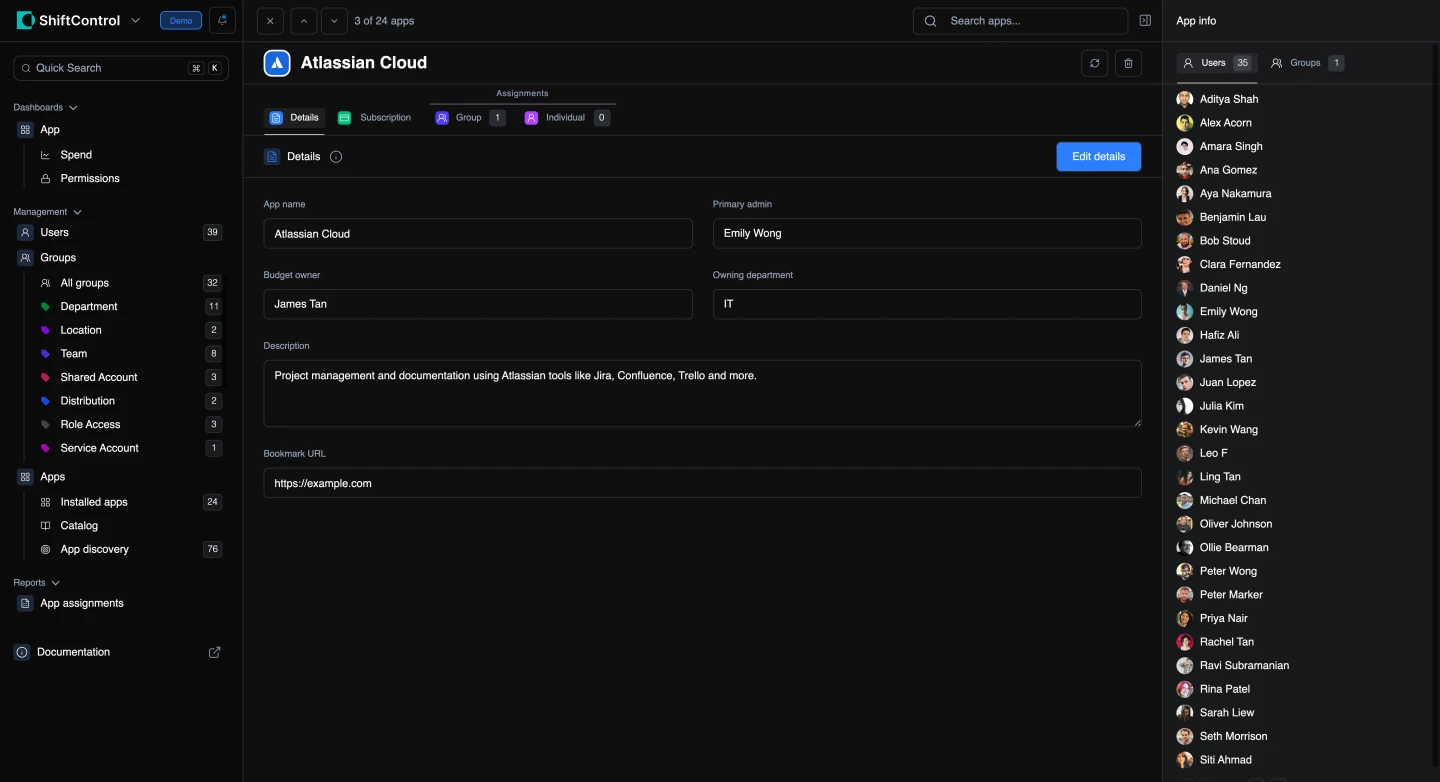Collapse the Reports section
The width and height of the screenshot is (1440, 782).
[x=36, y=583]
